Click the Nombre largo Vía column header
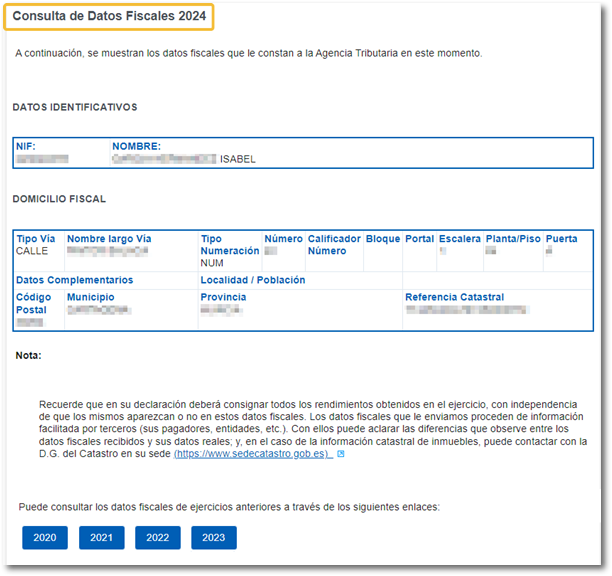612x576 pixels. pos(109,239)
